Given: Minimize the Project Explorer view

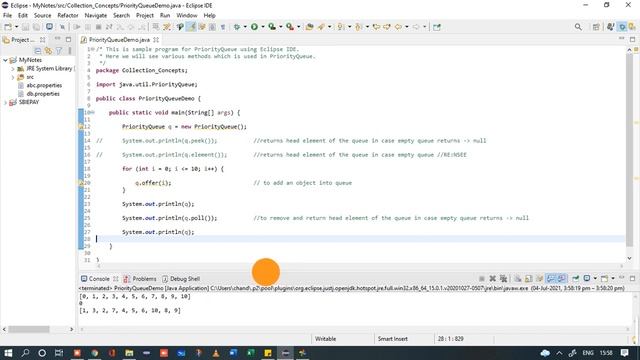Looking at the screenshot, I should click(x=58, y=39).
